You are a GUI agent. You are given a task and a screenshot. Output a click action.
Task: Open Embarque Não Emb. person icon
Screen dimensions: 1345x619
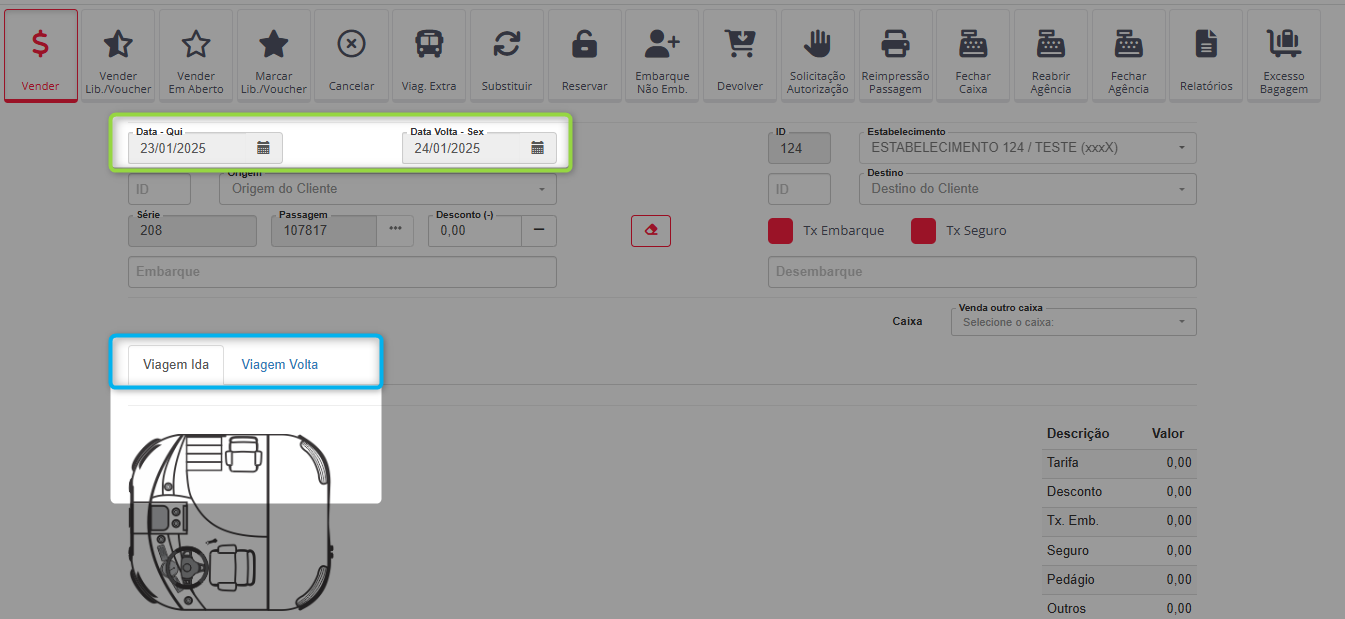click(x=662, y=43)
